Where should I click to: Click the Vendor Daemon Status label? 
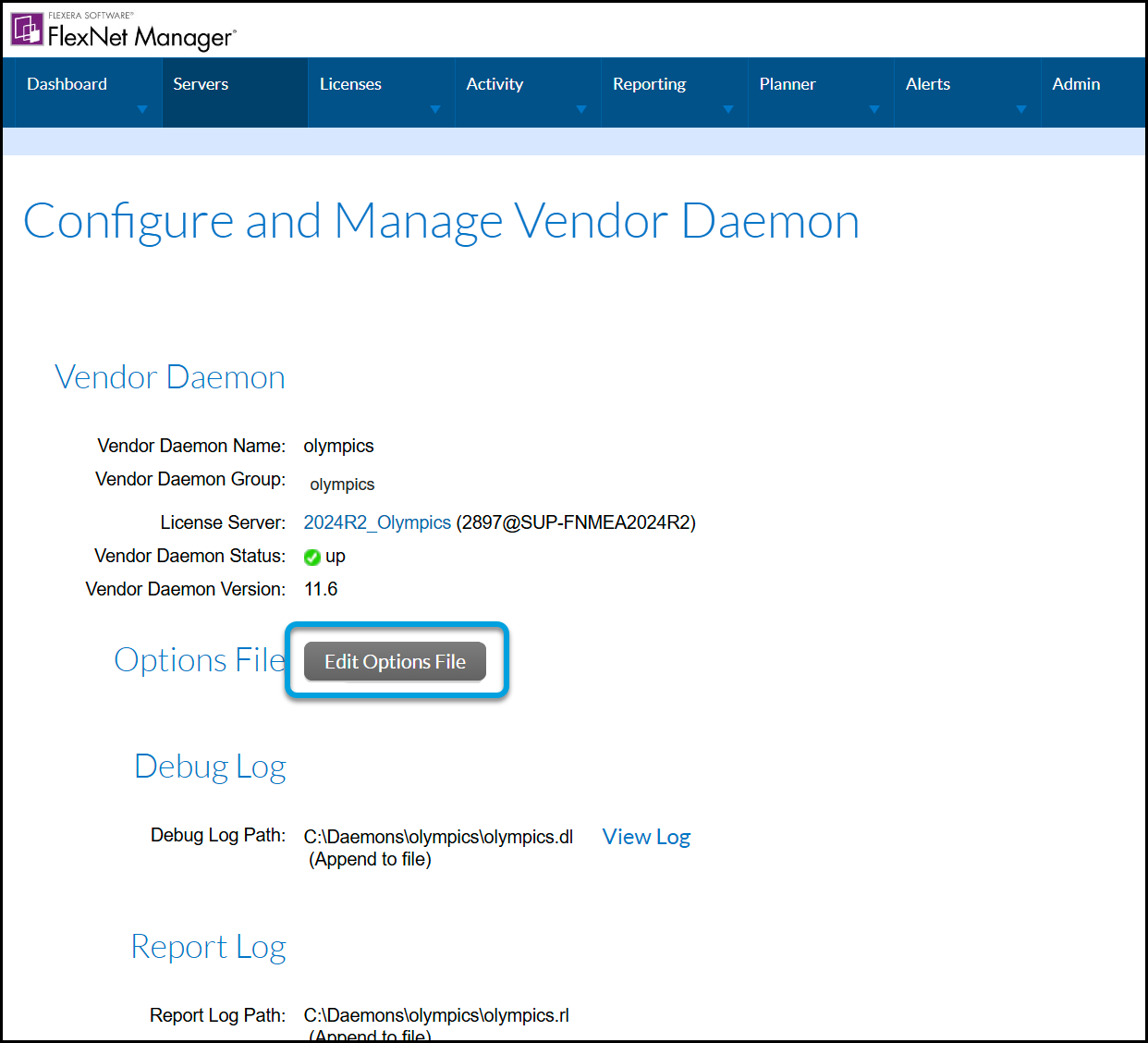[189, 556]
